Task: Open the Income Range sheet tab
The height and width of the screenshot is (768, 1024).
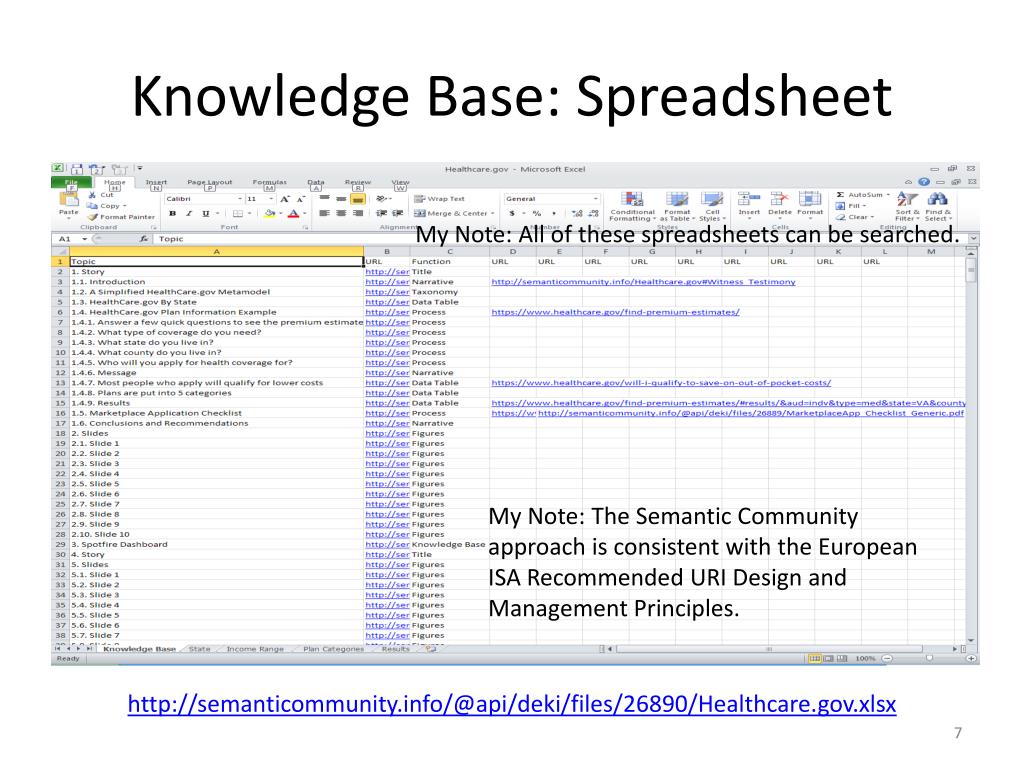Action: [x=255, y=649]
